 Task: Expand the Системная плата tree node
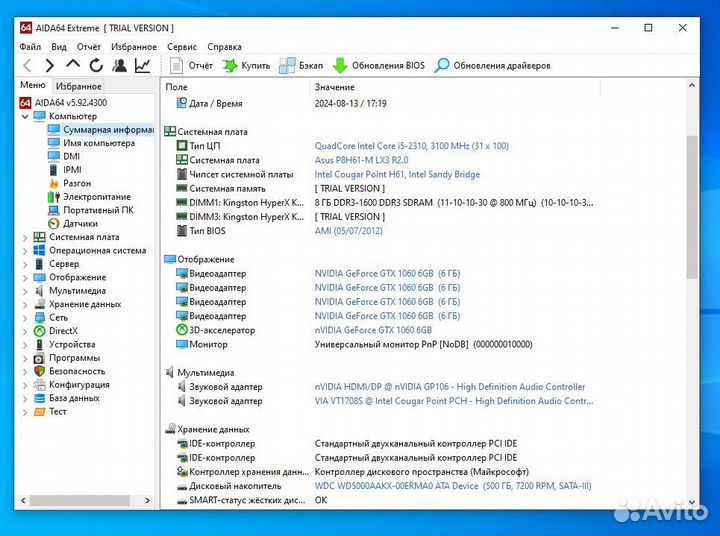click(25, 237)
